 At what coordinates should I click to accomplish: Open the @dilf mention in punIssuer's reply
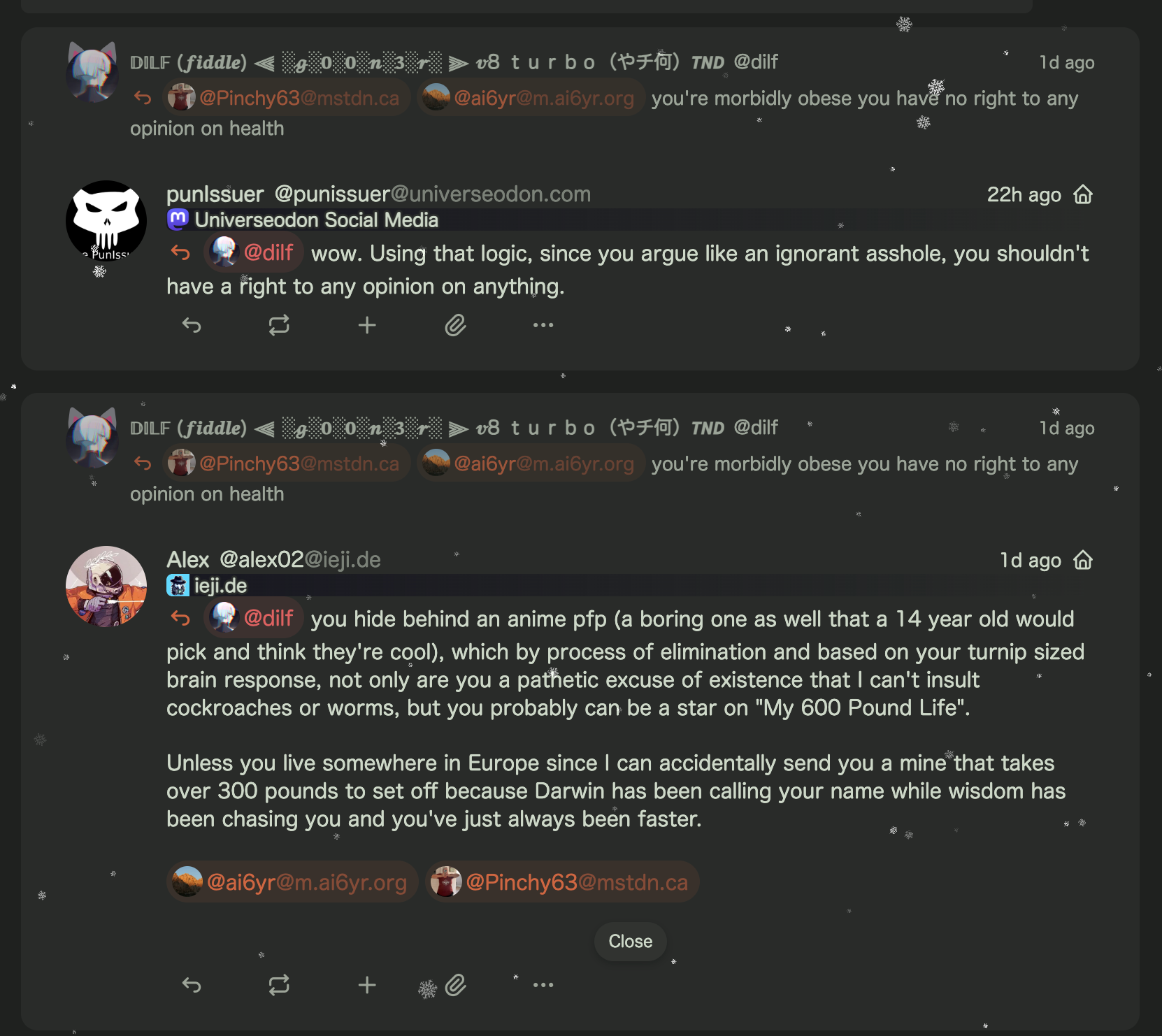click(x=253, y=252)
